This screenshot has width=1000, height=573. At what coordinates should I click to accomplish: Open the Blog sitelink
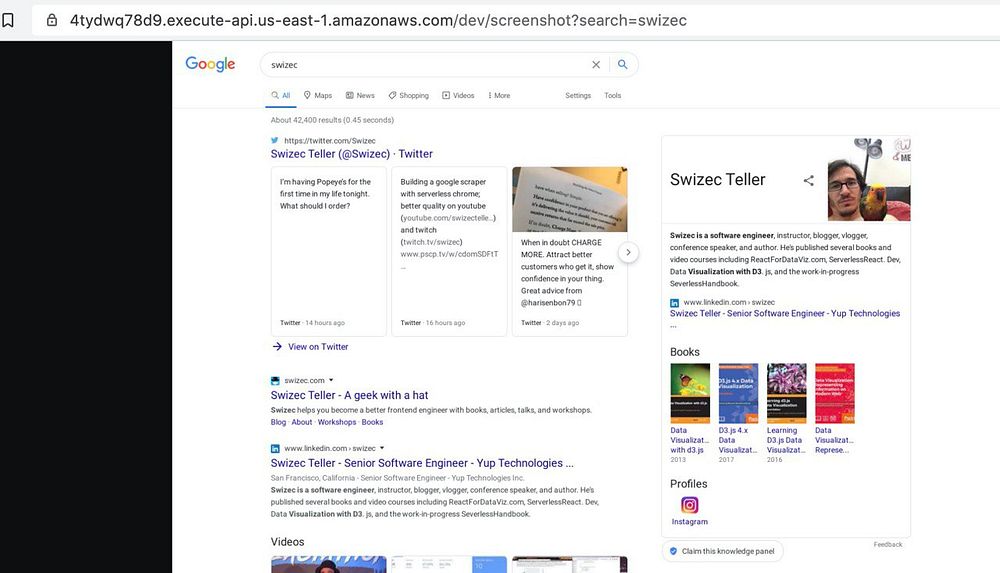[278, 422]
